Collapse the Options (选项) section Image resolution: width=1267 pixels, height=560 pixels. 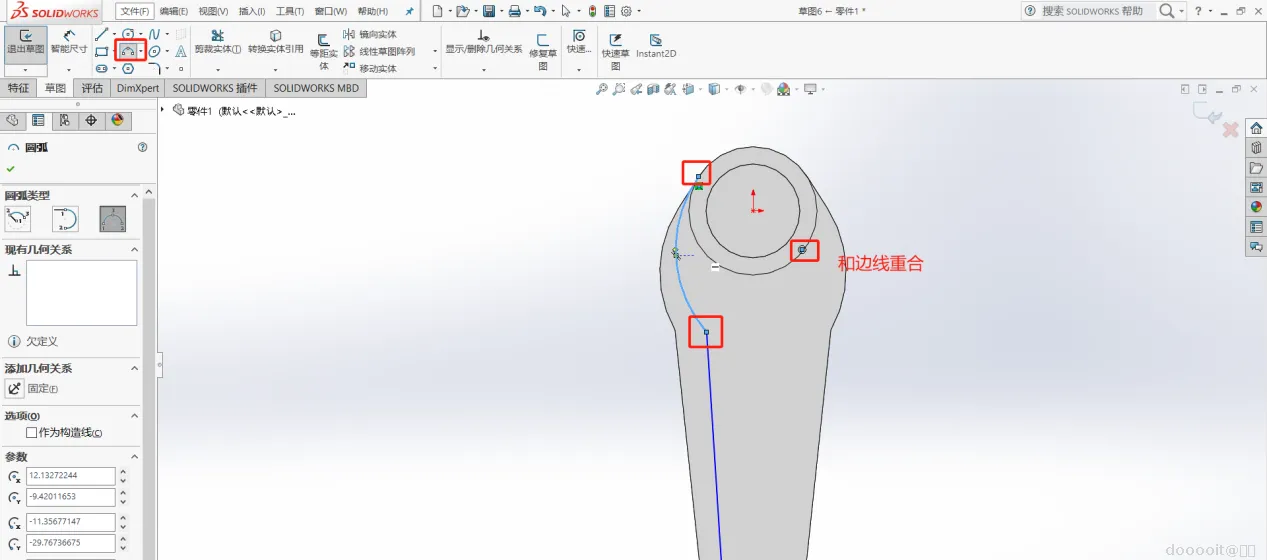[135, 415]
